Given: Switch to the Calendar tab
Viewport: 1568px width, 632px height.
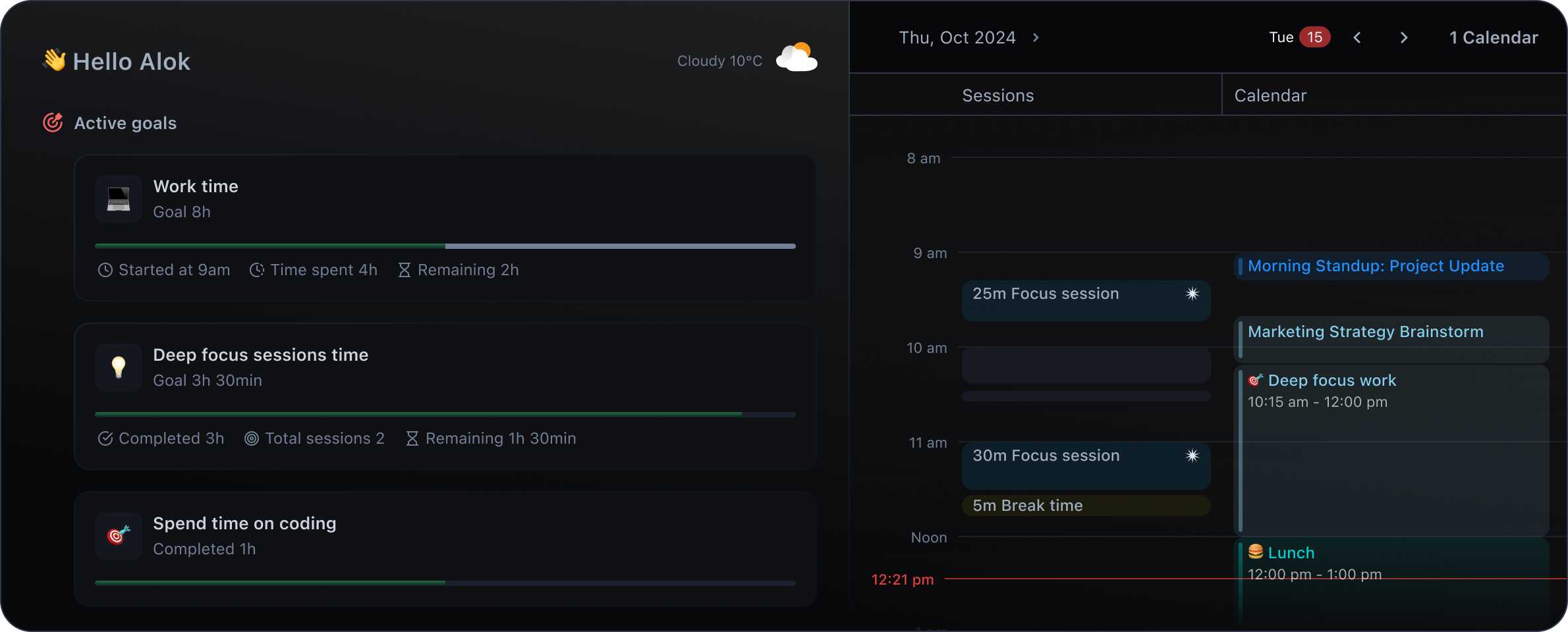Looking at the screenshot, I should pyautogui.click(x=1270, y=95).
